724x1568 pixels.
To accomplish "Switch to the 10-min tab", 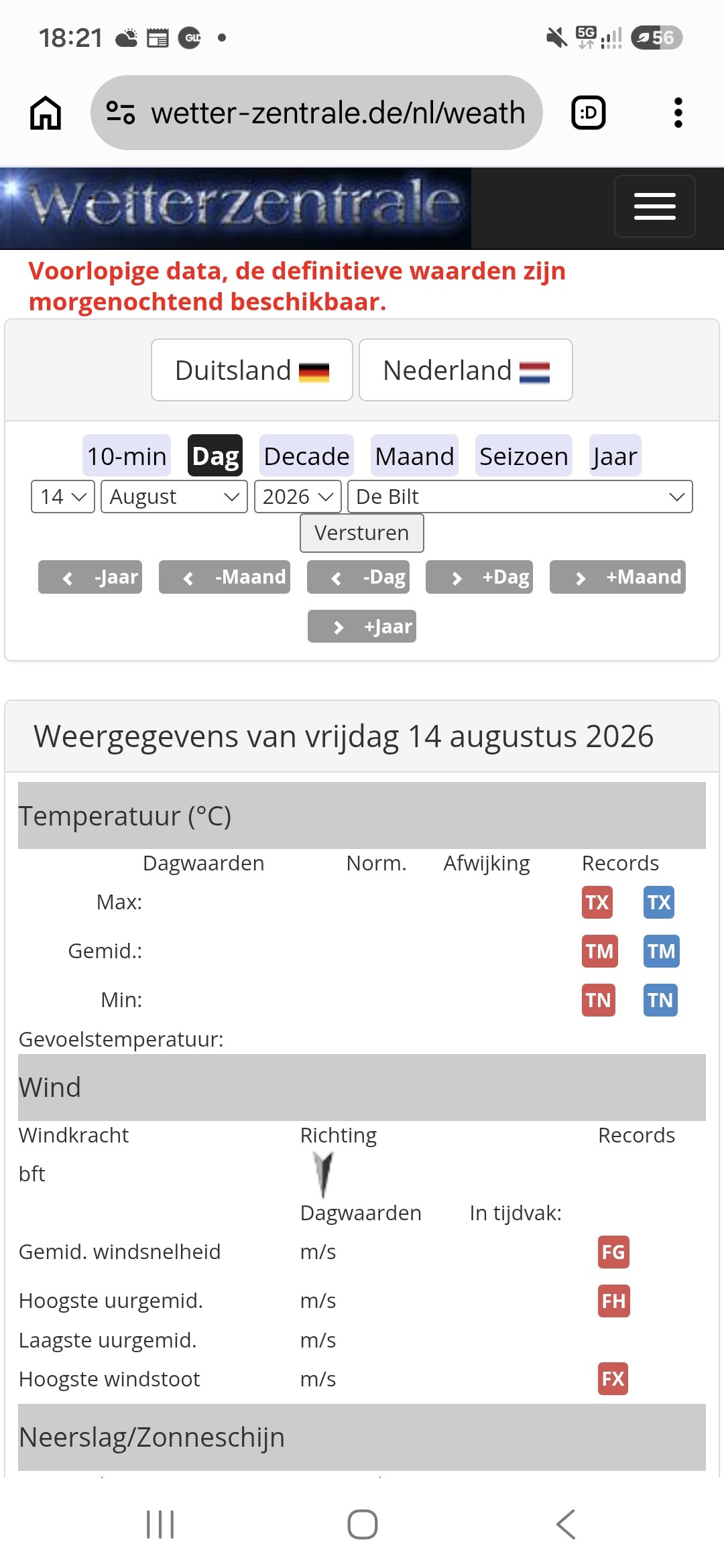I will (x=127, y=456).
